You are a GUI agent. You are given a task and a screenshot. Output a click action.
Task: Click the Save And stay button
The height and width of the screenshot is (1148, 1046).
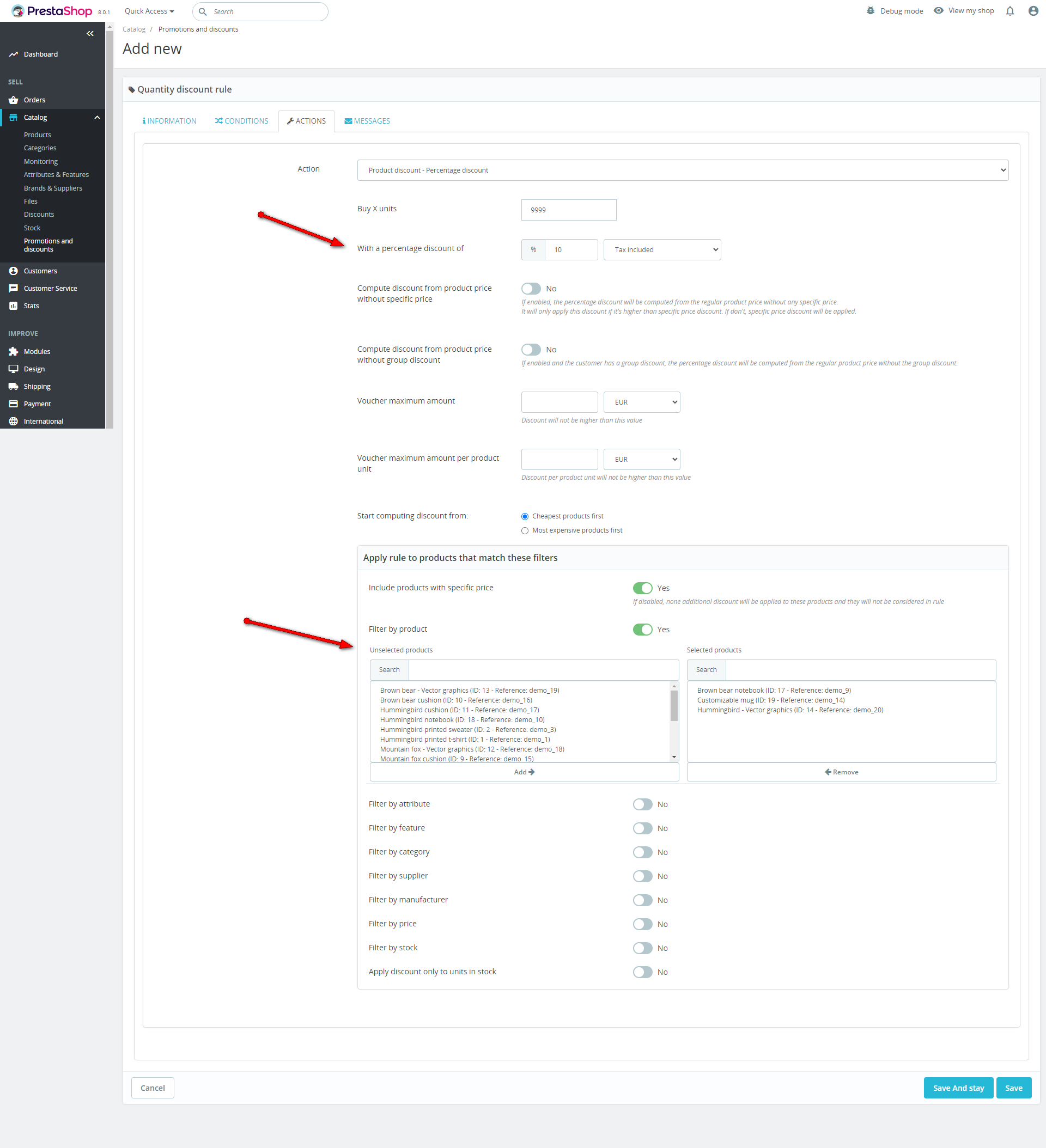pyautogui.click(x=958, y=1088)
